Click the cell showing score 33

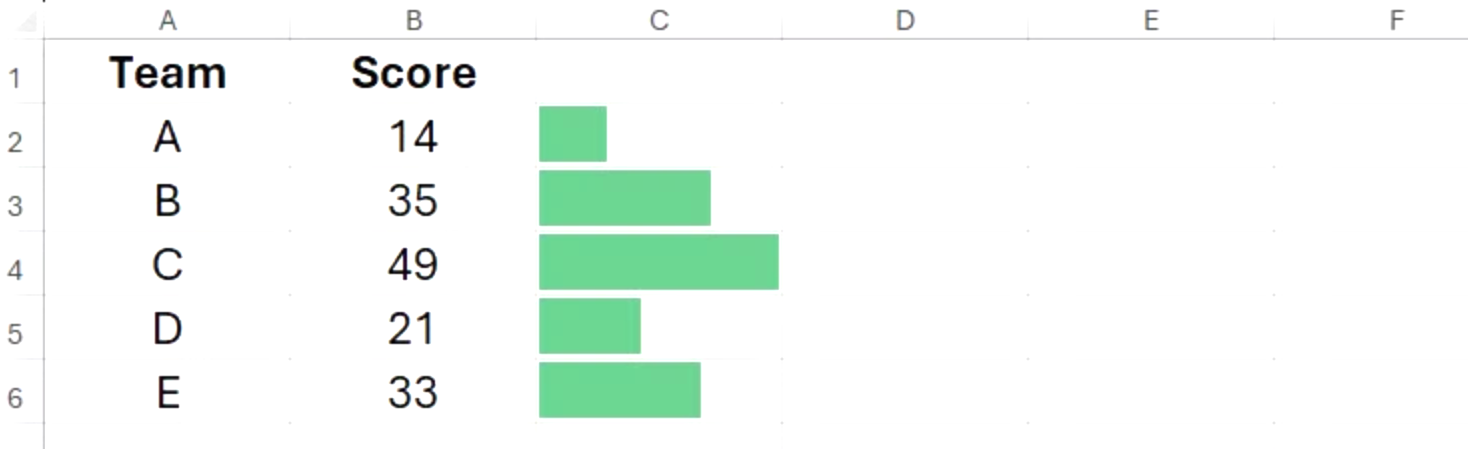pos(413,392)
